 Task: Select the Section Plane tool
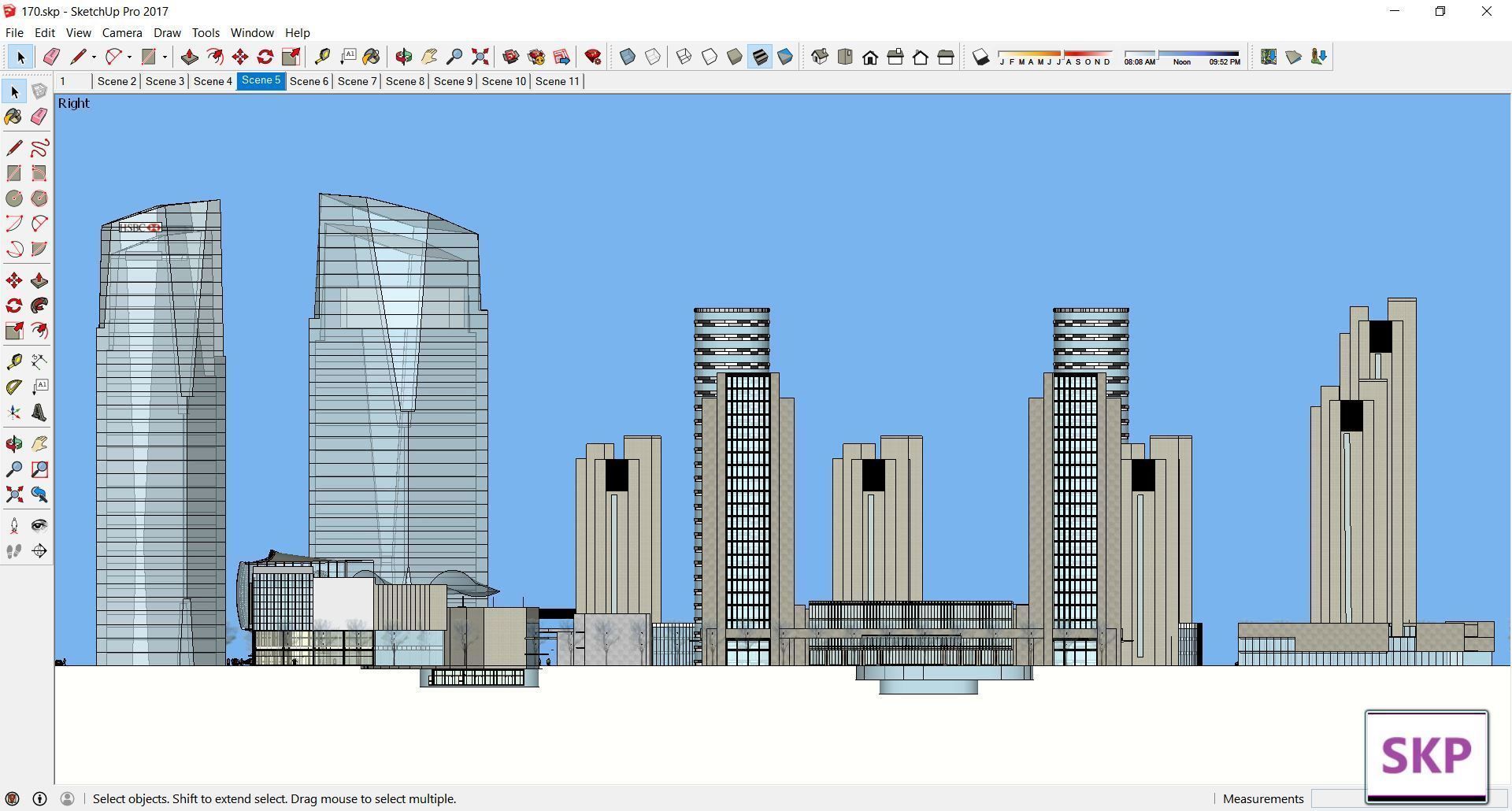tap(39, 551)
